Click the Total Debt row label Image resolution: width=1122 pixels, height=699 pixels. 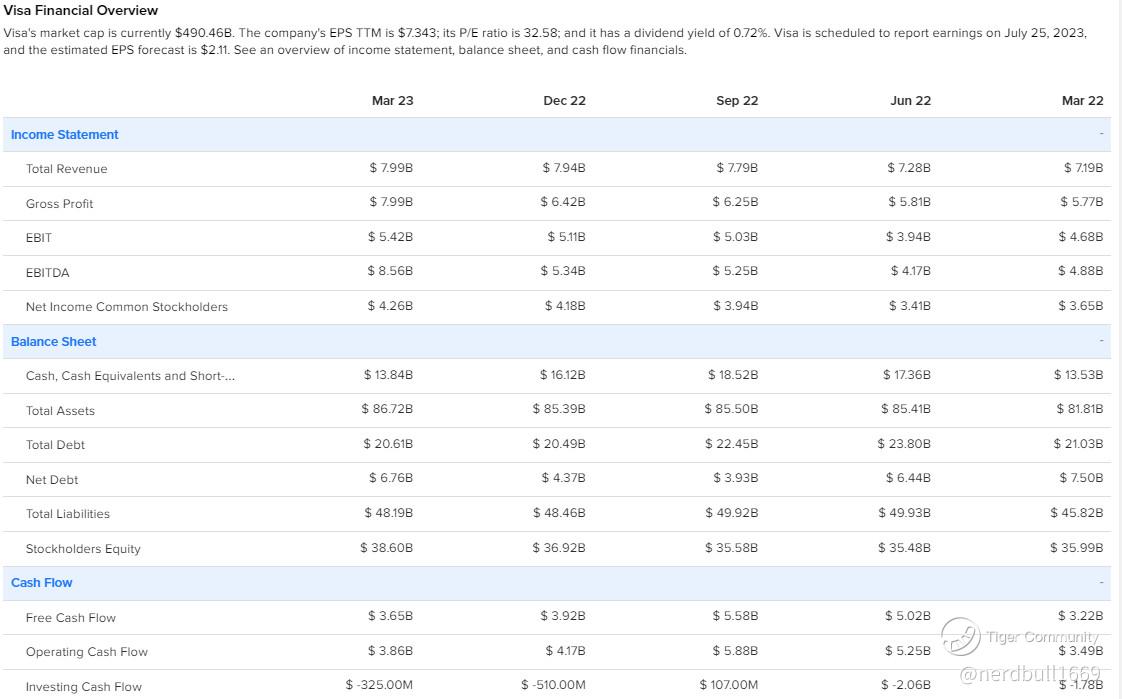pyautogui.click(x=55, y=445)
